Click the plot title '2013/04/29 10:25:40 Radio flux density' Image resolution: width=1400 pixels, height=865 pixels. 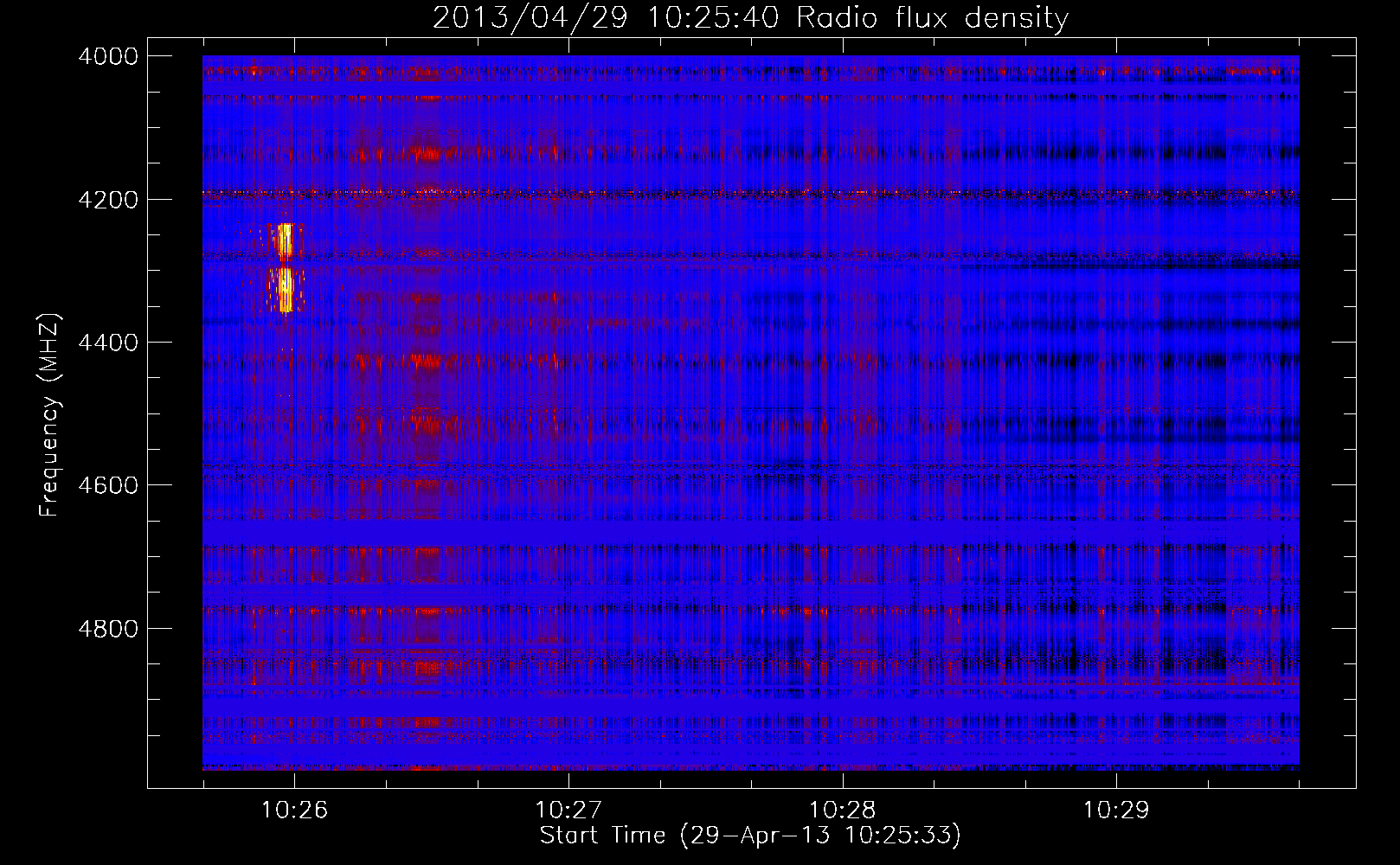[x=750, y=17]
